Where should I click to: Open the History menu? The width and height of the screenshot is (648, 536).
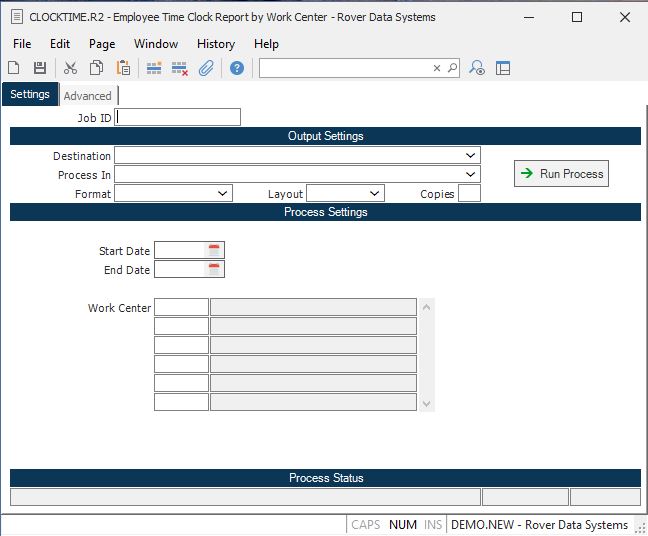(x=215, y=44)
